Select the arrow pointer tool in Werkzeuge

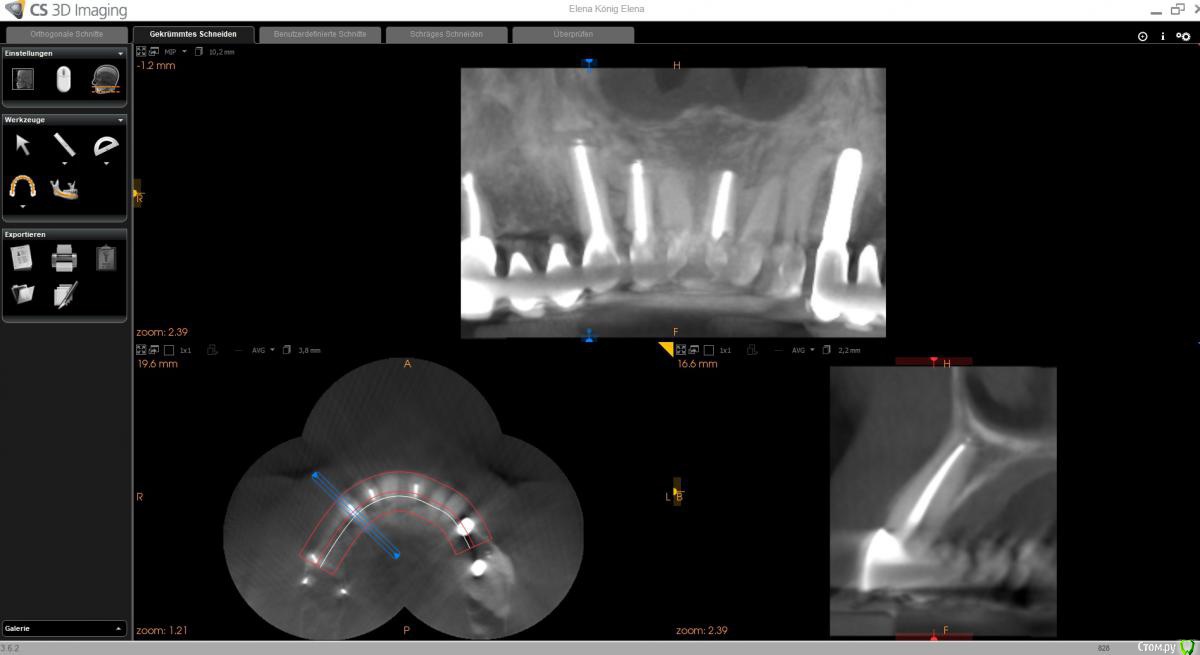(x=23, y=145)
